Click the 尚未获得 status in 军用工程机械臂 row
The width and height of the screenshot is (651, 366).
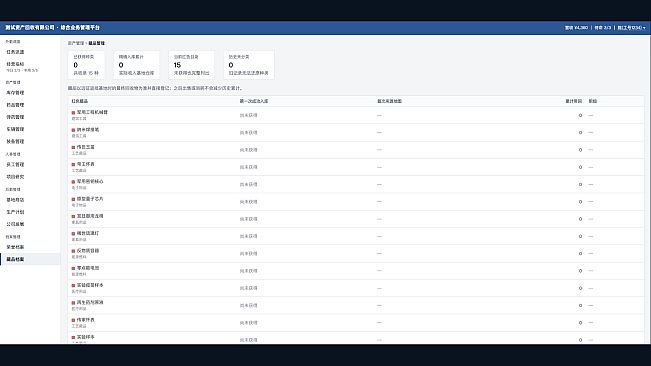click(x=248, y=115)
